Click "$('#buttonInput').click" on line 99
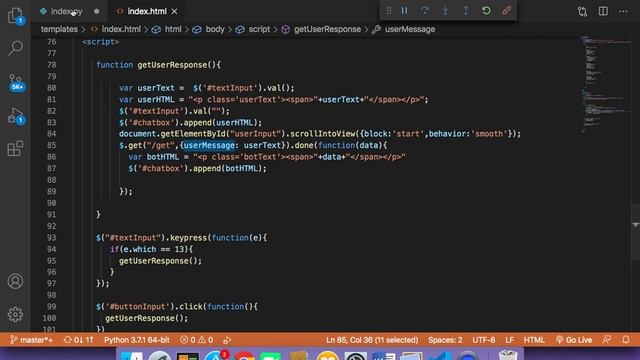The height and width of the screenshot is (360, 640). [150, 307]
